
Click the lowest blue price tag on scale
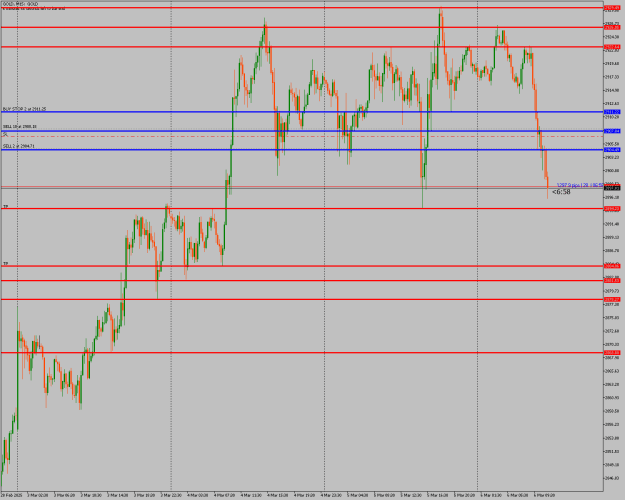coord(612,150)
